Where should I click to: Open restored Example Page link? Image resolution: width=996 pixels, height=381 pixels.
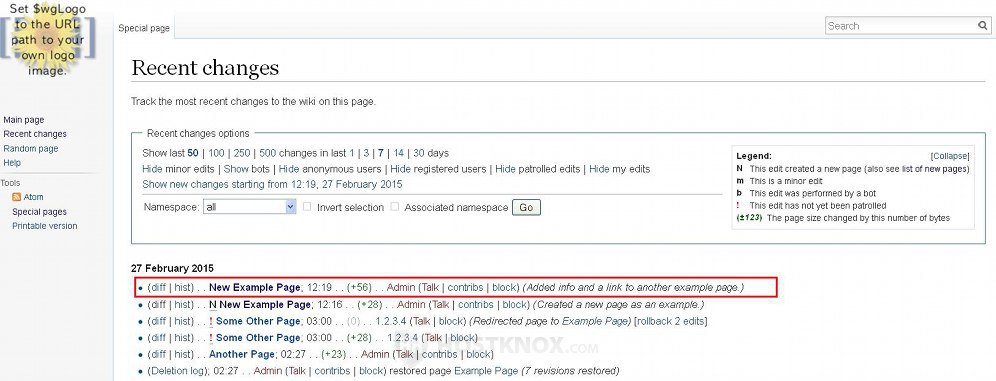coord(487,371)
